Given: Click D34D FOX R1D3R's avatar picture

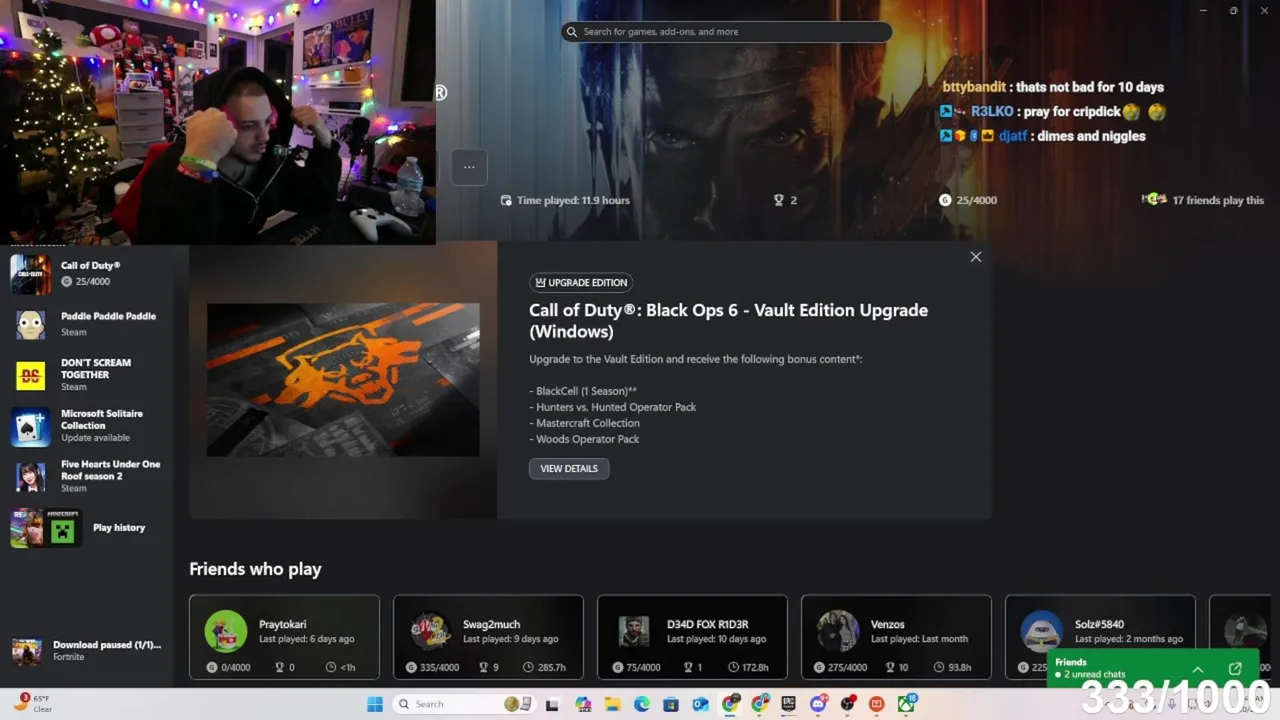Looking at the screenshot, I should (x=634, y=631).
